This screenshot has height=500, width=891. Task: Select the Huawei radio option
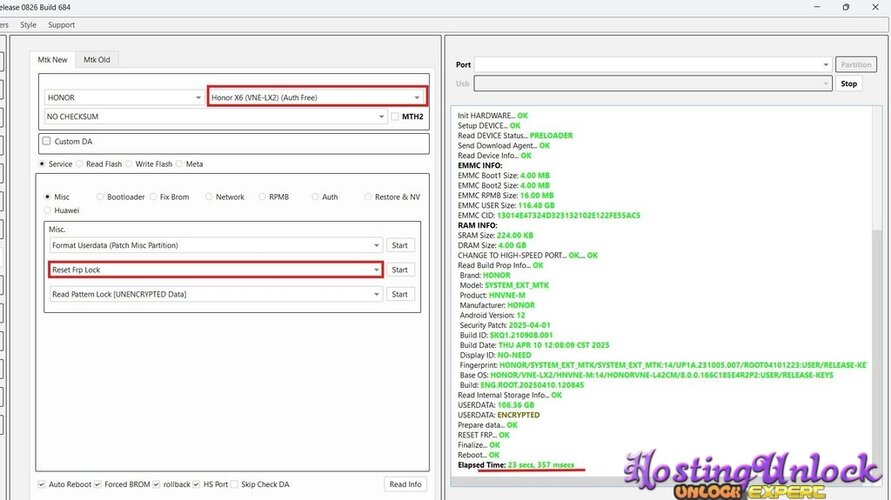coord(48,210)
